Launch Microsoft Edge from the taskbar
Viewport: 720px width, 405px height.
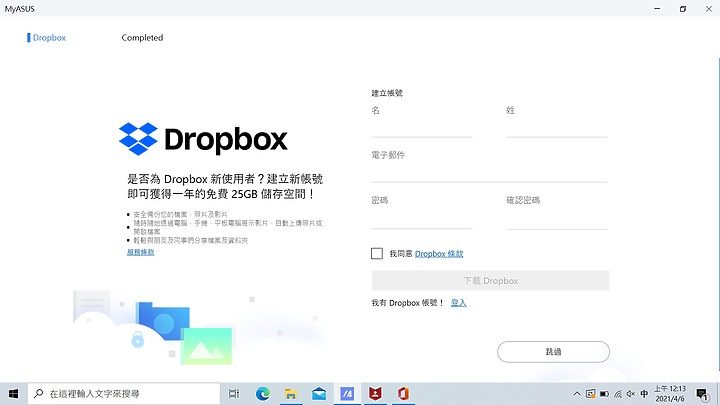pos(263,394)
